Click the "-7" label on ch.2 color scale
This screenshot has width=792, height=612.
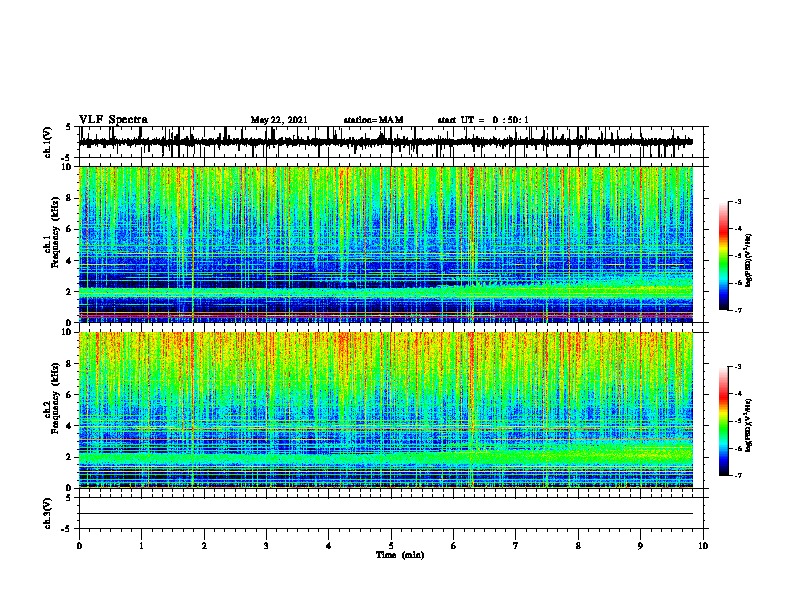click(x=738, y=475)
